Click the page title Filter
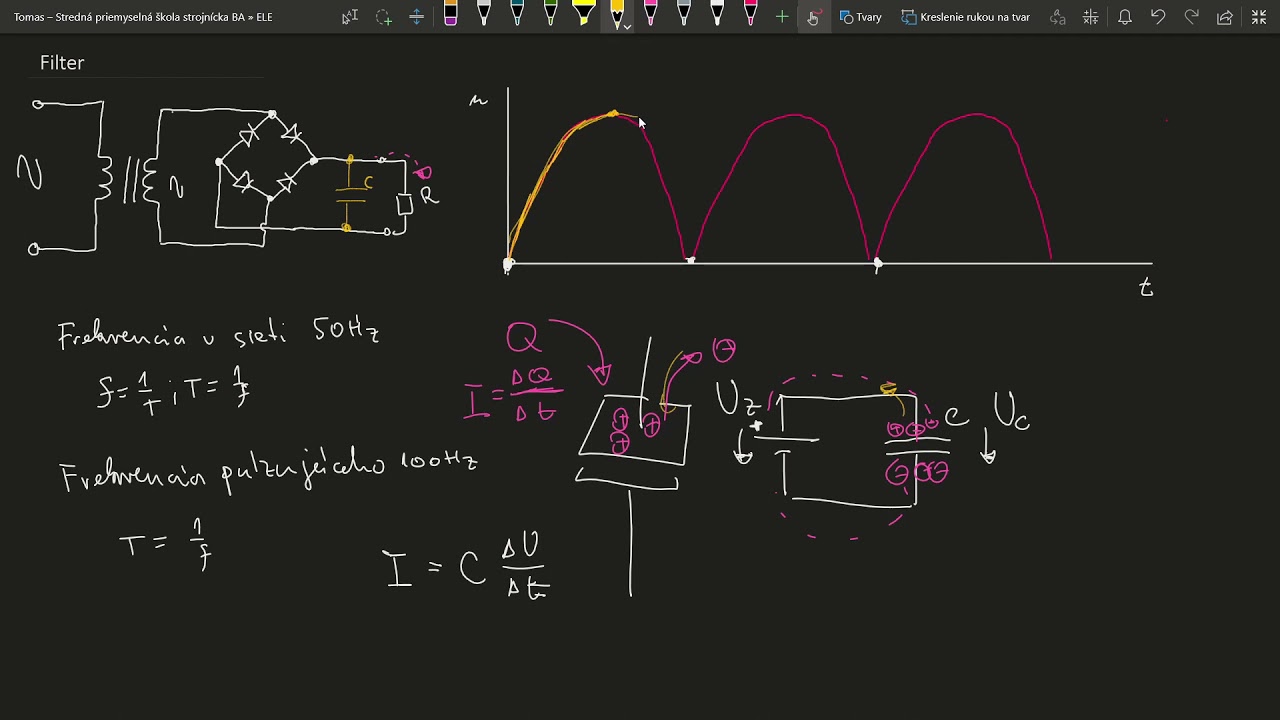This screenshot has width=1280, height=720. 62,63
